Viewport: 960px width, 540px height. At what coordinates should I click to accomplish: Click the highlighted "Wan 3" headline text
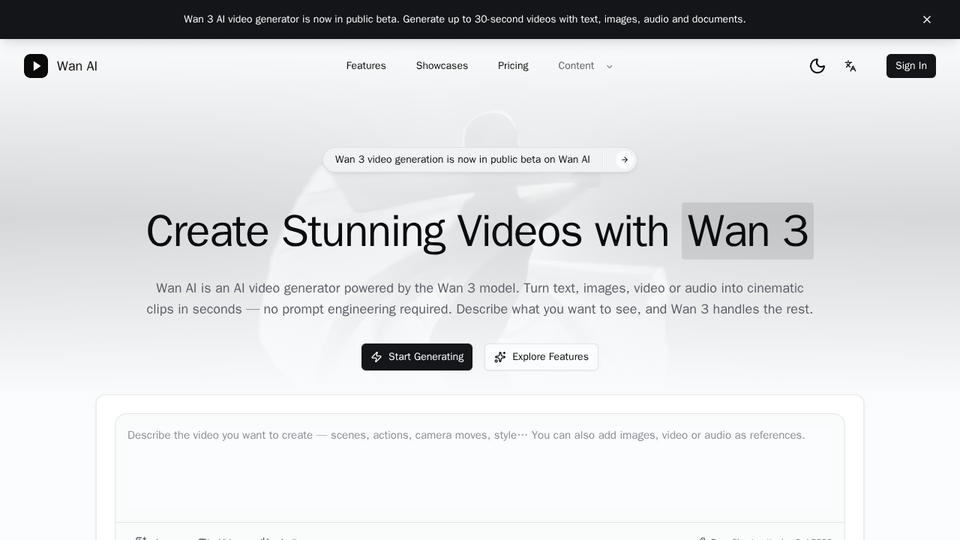(748, 231)
